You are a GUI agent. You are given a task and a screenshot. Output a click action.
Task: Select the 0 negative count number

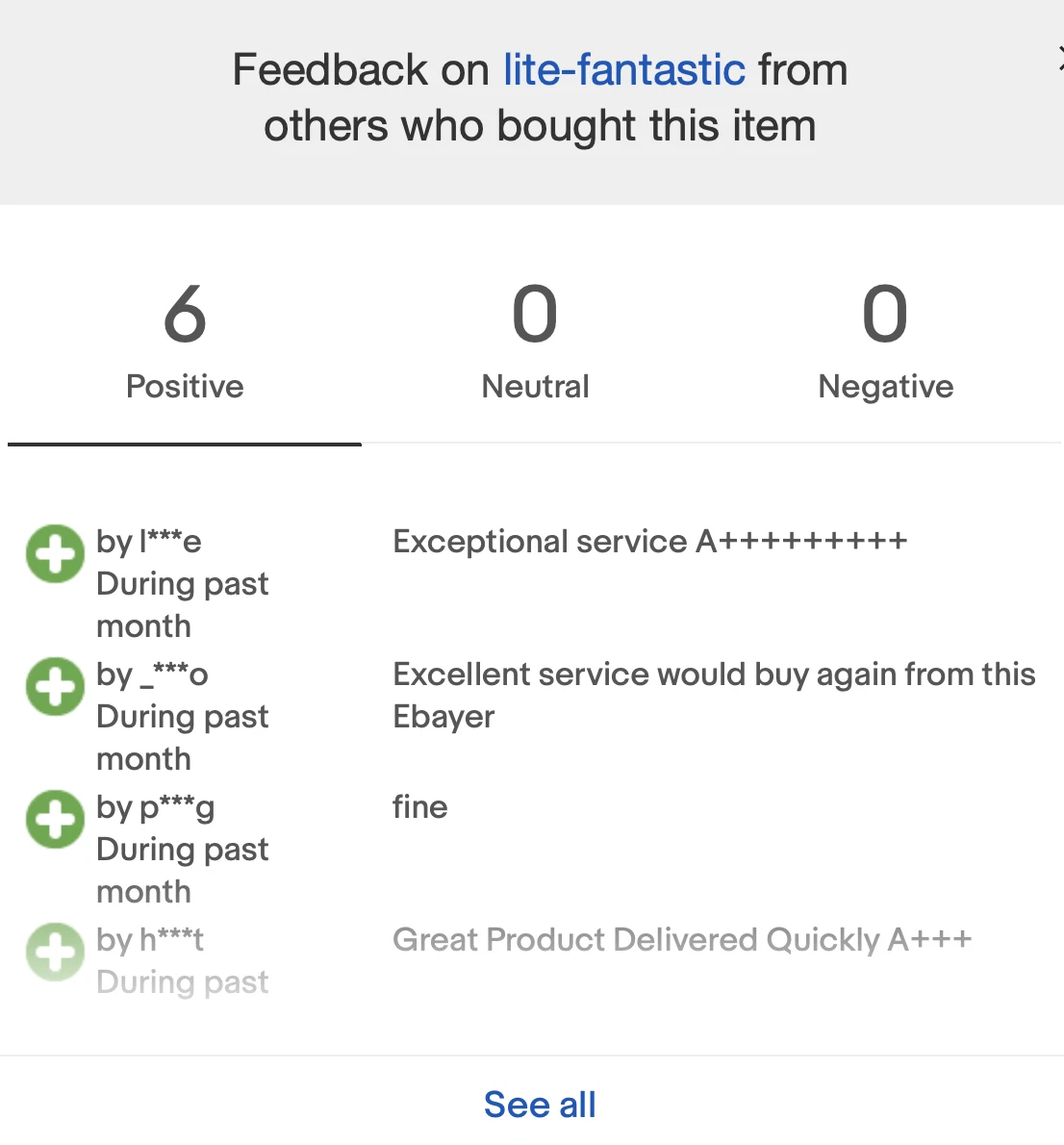[x=885, y=314]
